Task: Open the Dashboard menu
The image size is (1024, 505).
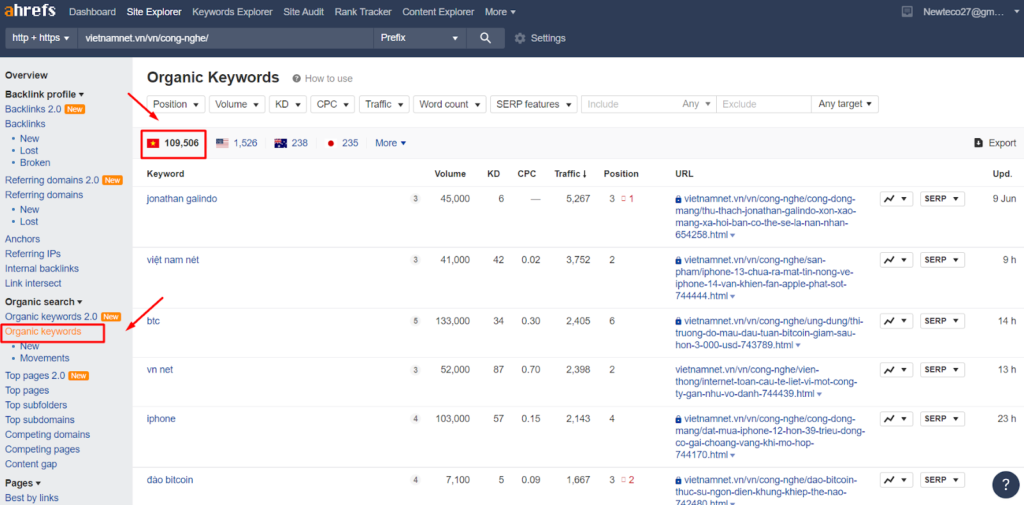Action: (92, 12)
